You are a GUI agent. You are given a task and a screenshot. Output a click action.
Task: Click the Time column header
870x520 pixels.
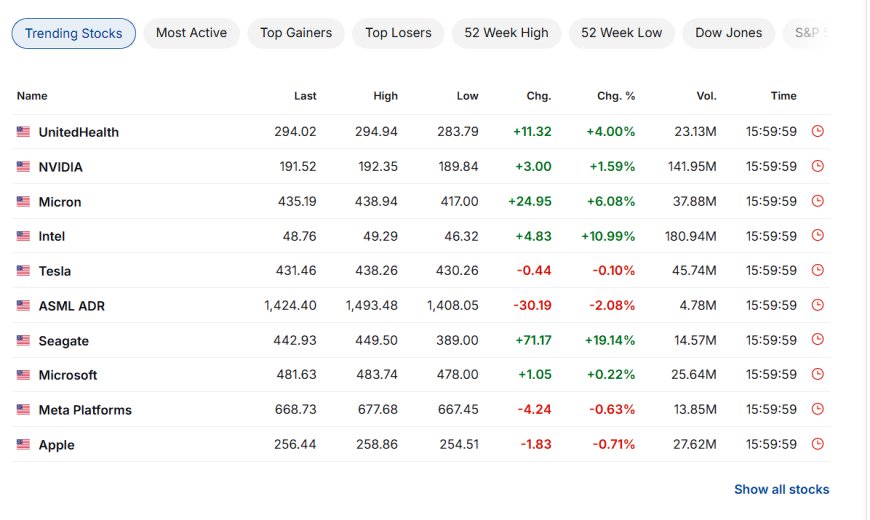point(783,96)
